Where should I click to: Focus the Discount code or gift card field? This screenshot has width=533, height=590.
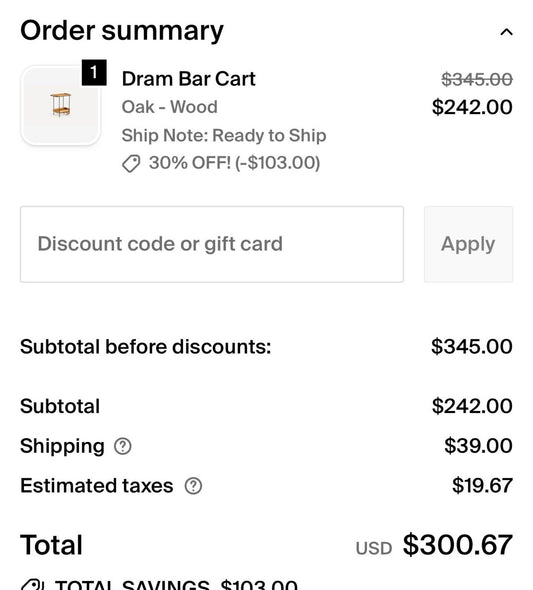212,244
